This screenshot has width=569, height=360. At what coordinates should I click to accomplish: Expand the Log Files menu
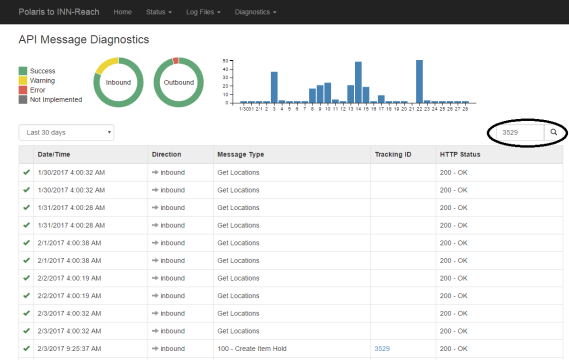coord(203,12)
